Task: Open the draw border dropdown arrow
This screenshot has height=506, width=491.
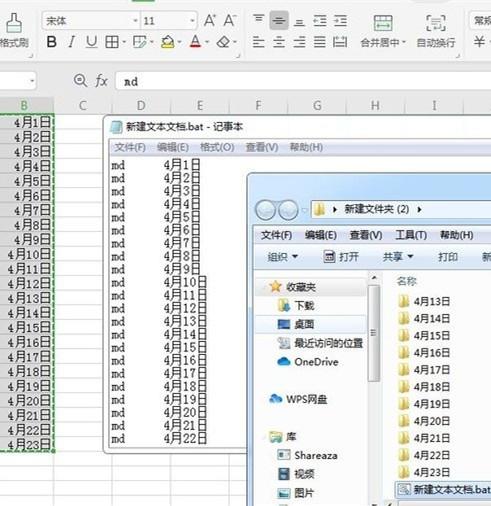Action: pos(152,42)
